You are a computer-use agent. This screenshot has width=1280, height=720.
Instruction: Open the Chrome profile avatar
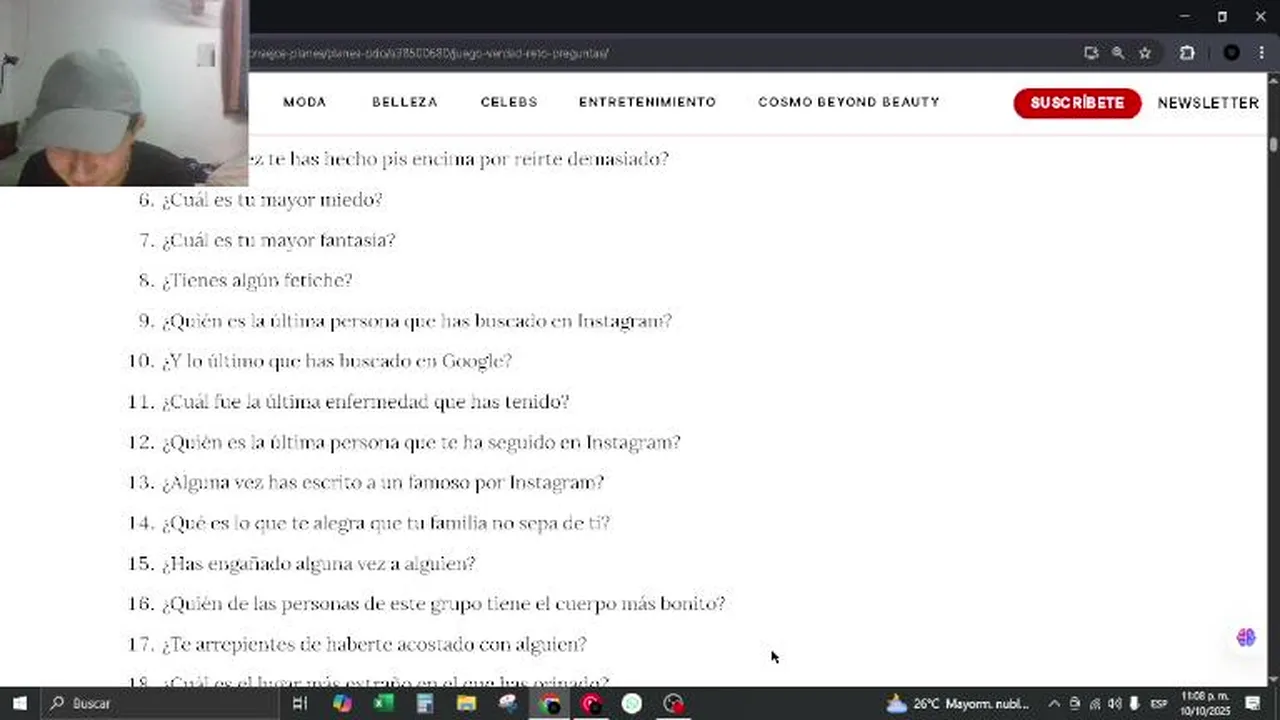[x=1232, y=53]
